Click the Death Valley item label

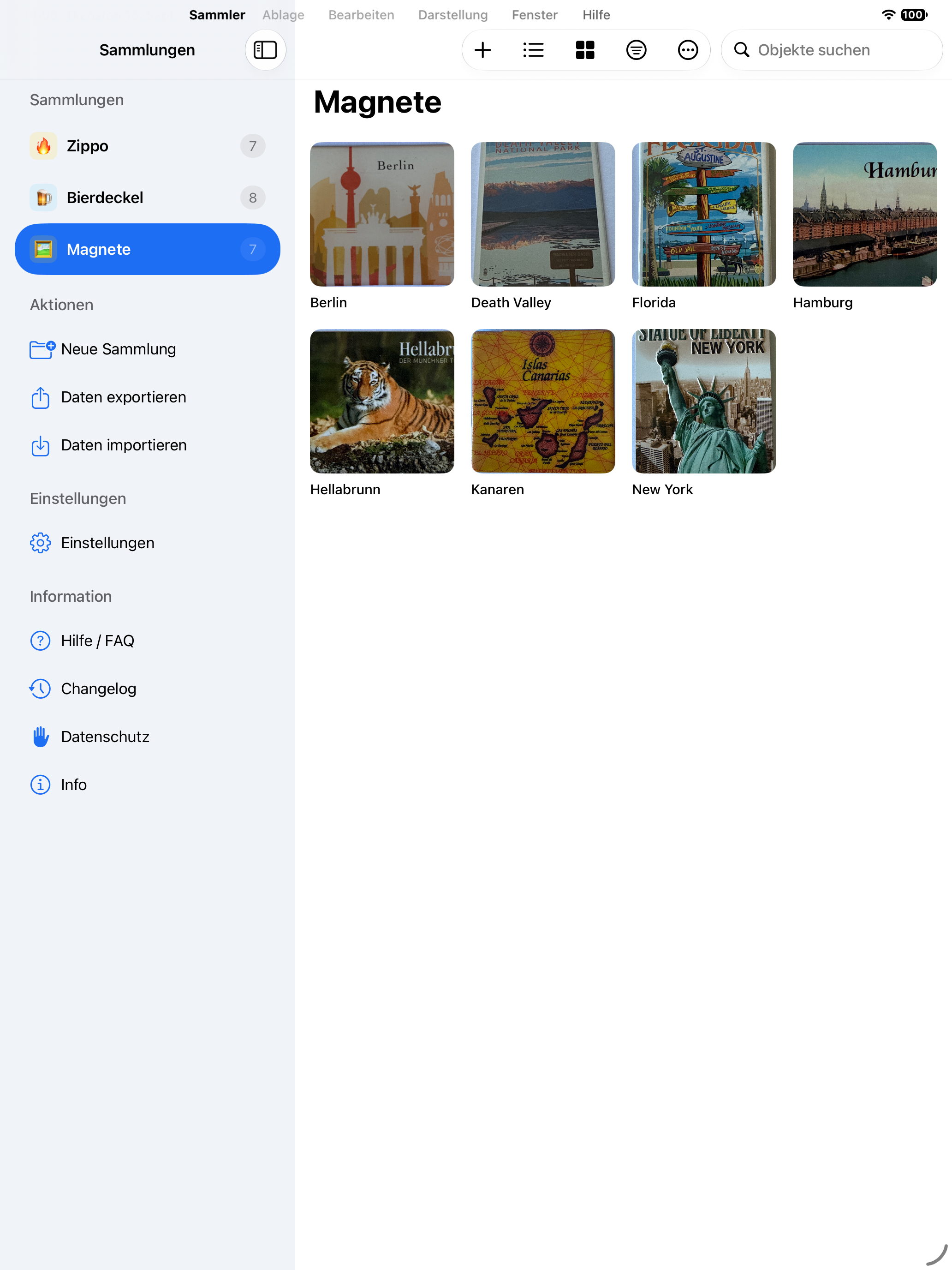click(511, 303)
